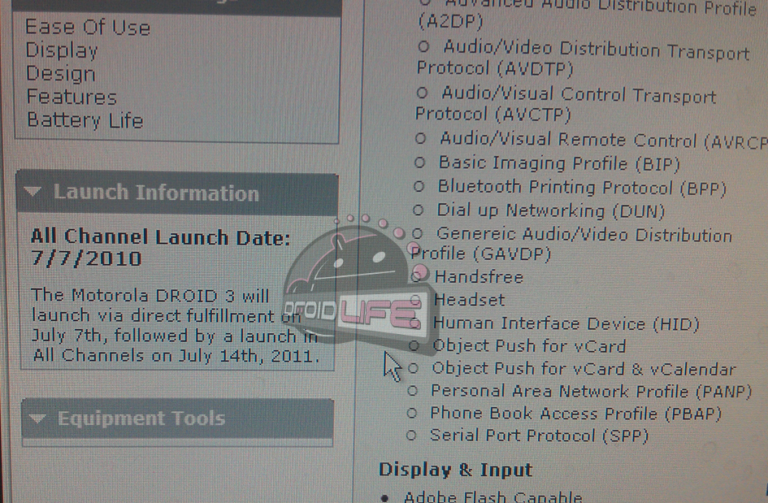Click the Human Interface Device (HID) entry
768x503 pixels.
pos(567,323)
